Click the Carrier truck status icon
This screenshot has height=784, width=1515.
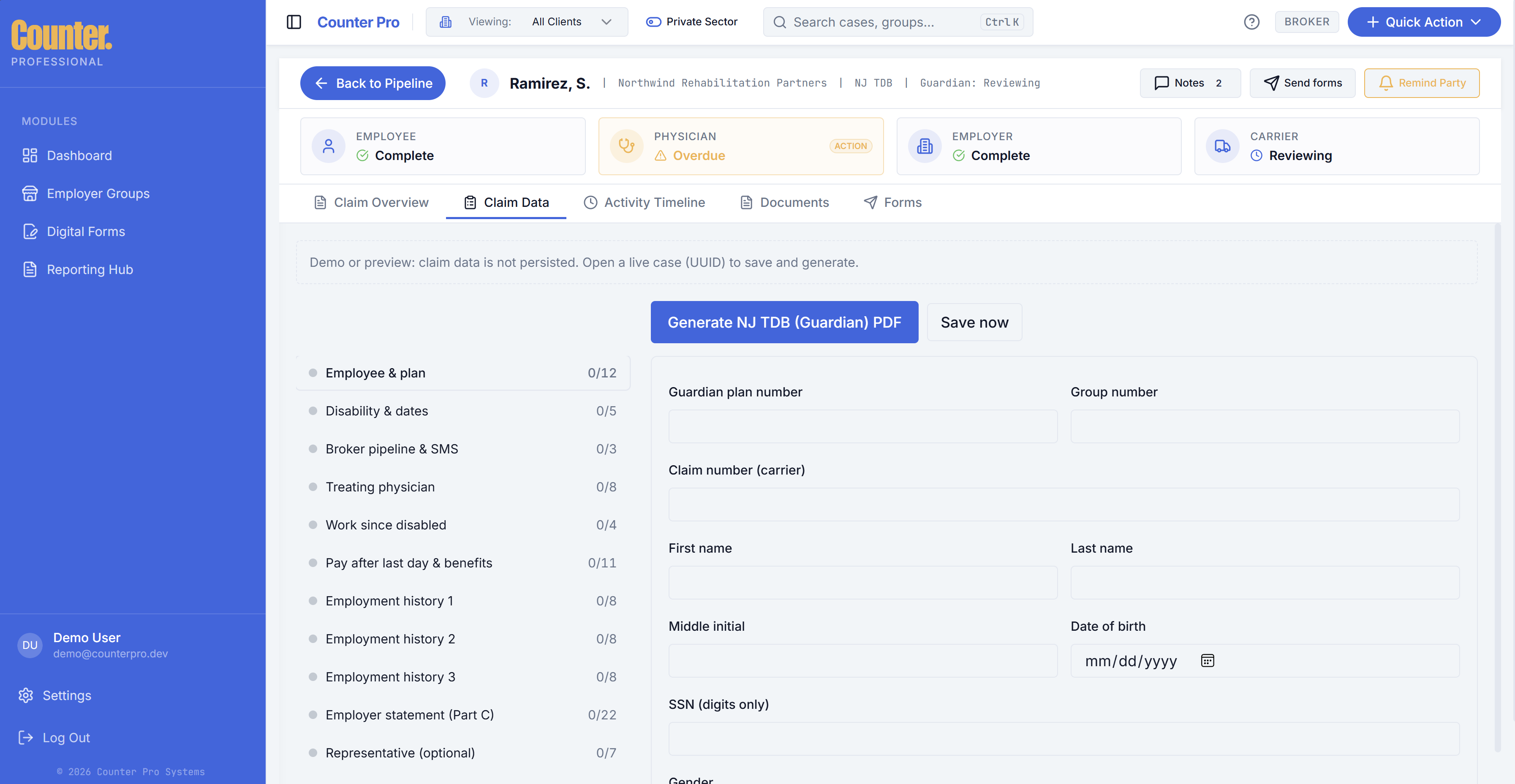(1222, 146)
